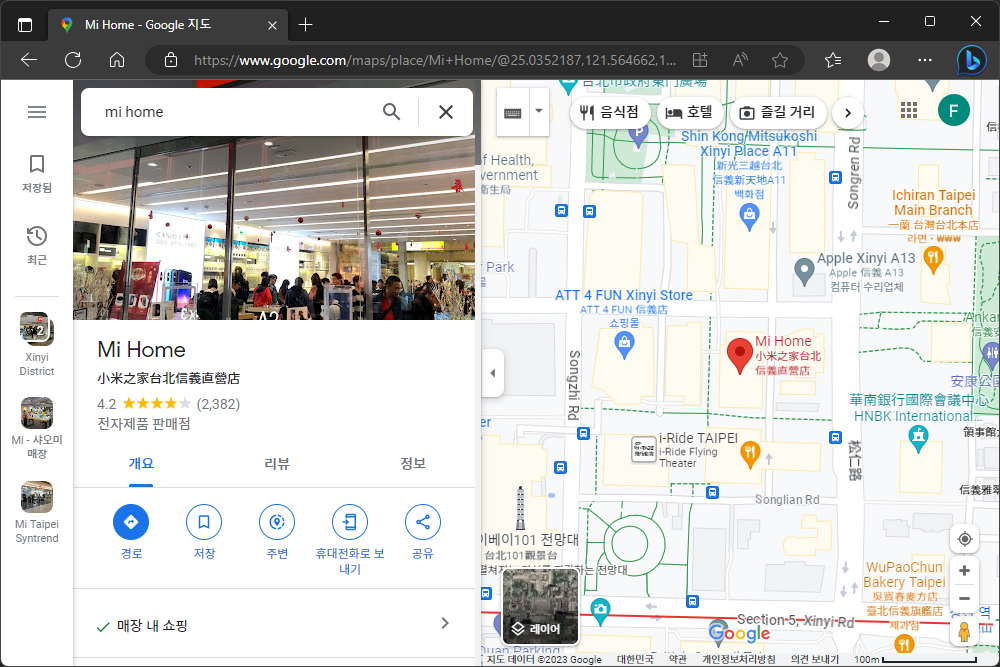Click the on-screen keyboard input icon

coord(513,113)
